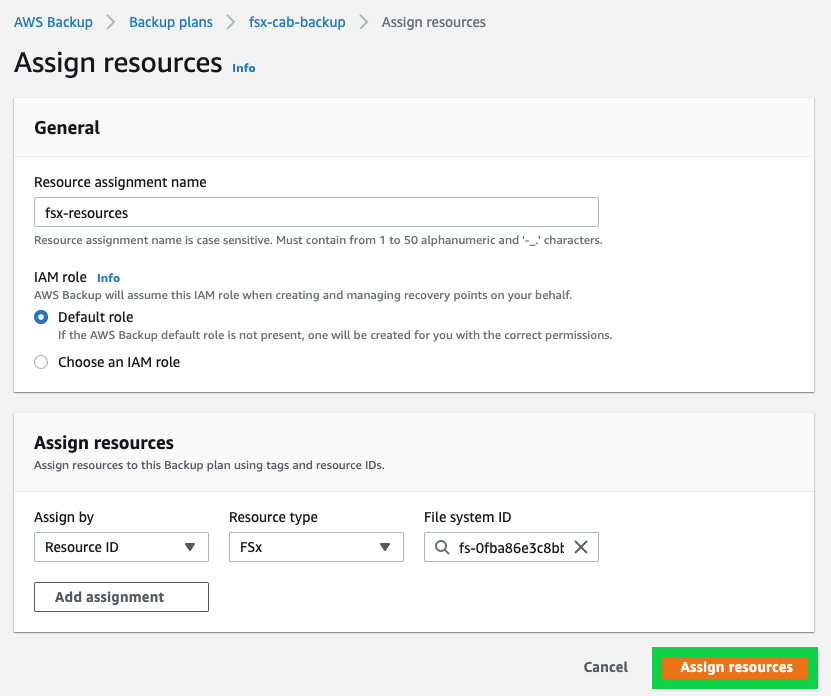Return to the fsx-cab-backup plan
This screenshot has height=696, width=831.
296,21
